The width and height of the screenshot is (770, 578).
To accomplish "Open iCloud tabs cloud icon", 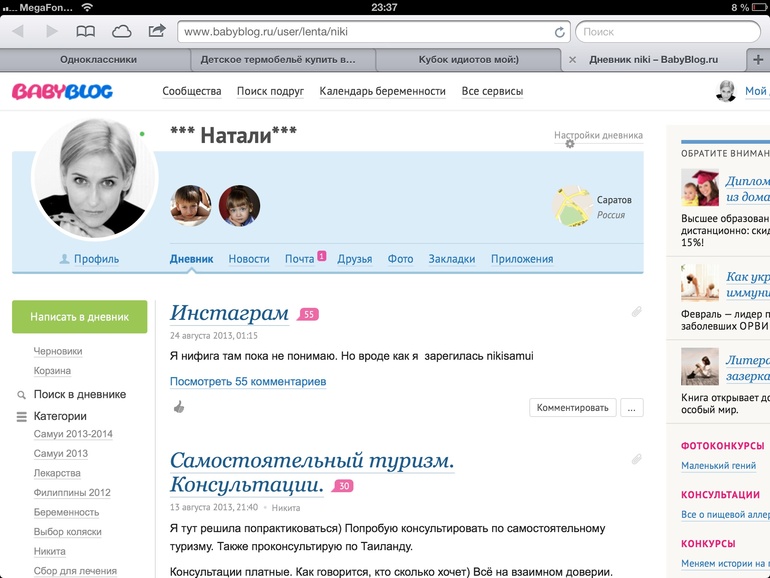I will [121, 32].
